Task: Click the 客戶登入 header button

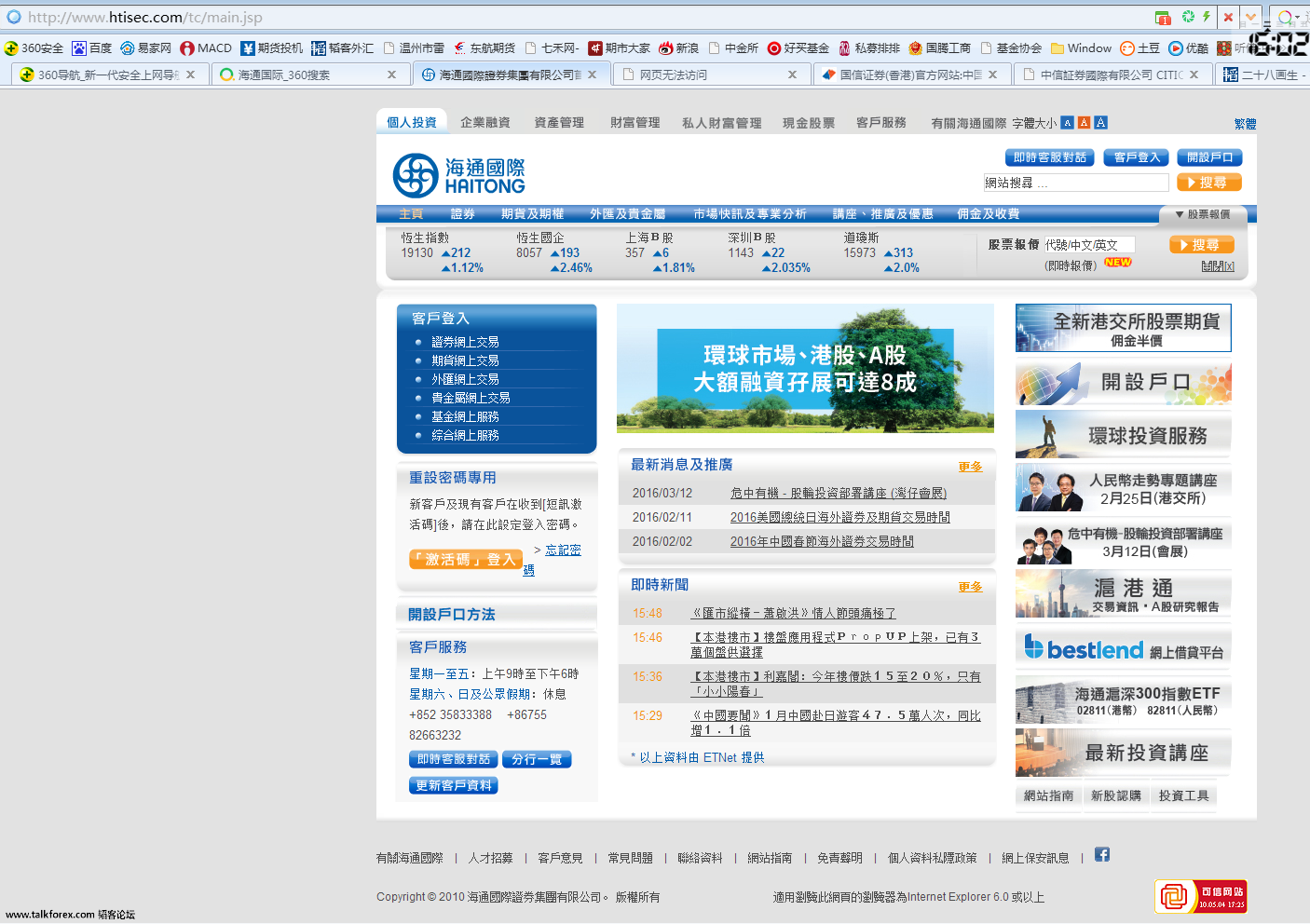Action: click(x=1137, y=157)
